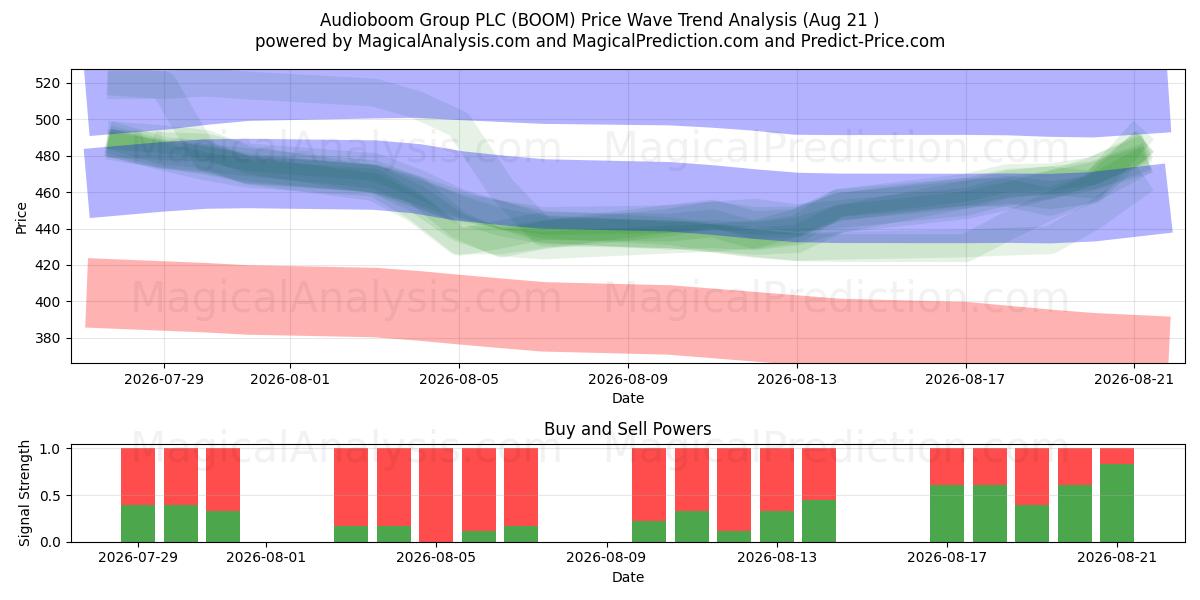
Task: Click the "Signal Strength" y-axis label
Action: [26, 495]
